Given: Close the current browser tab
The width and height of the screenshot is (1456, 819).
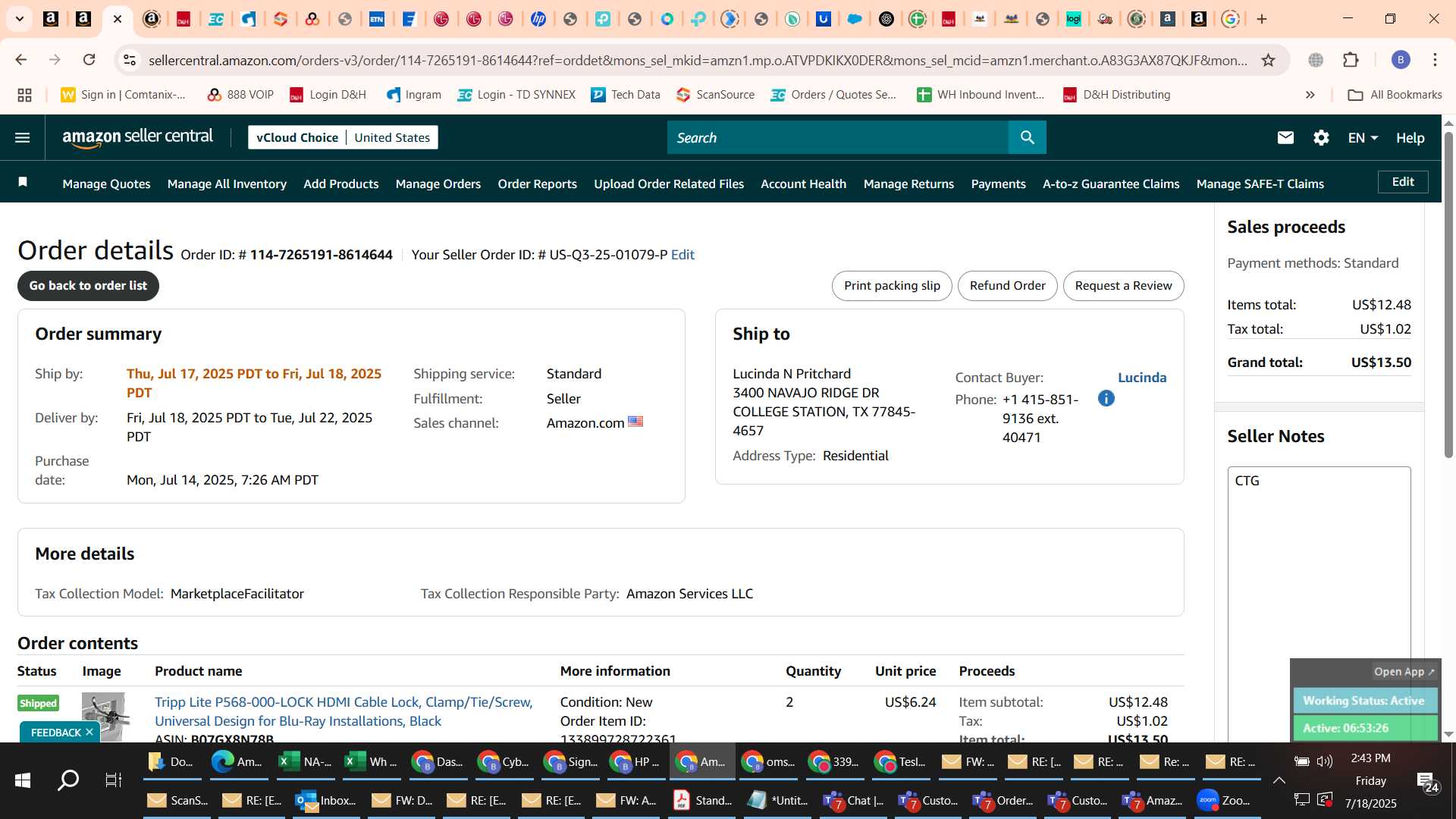Looking at the screenshot, I should click(x=118, y=19).
